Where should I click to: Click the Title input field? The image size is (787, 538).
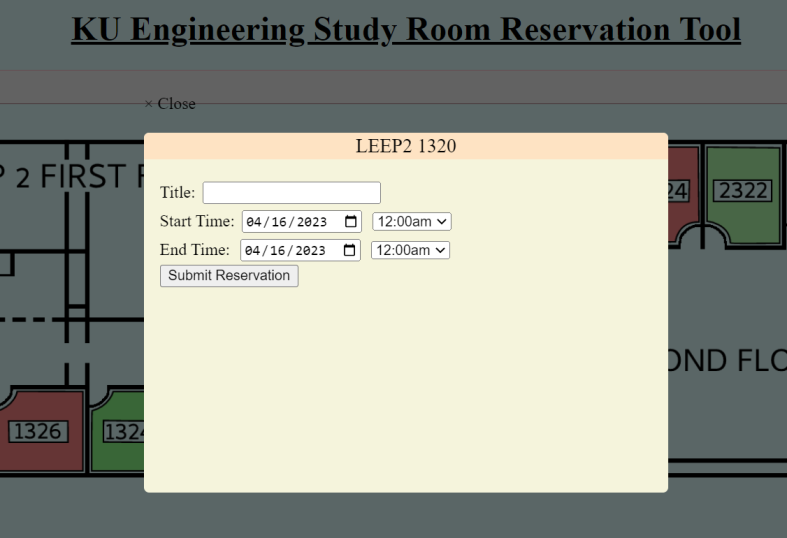(x=292, y=193)
